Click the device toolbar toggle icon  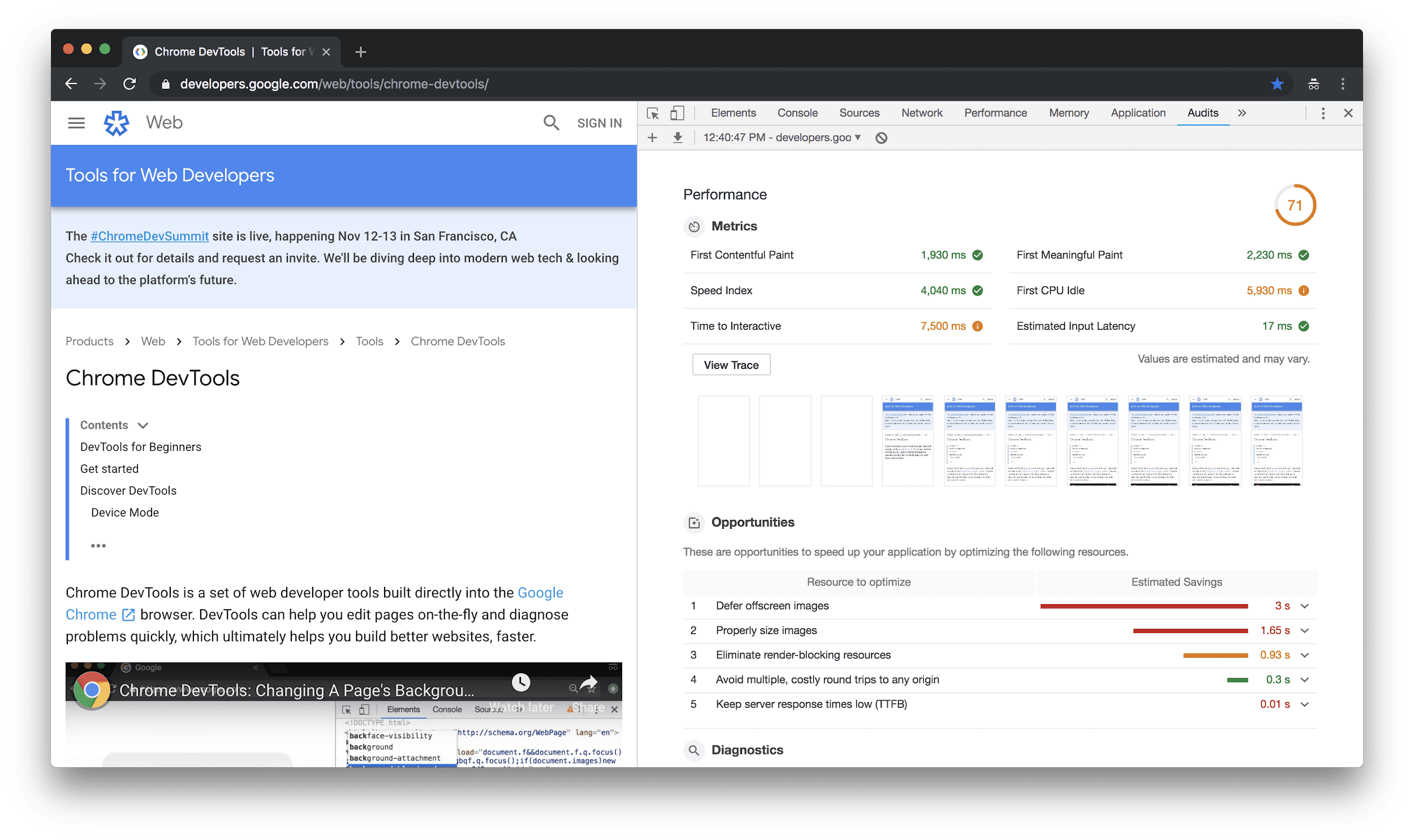[x=677, y=112]
